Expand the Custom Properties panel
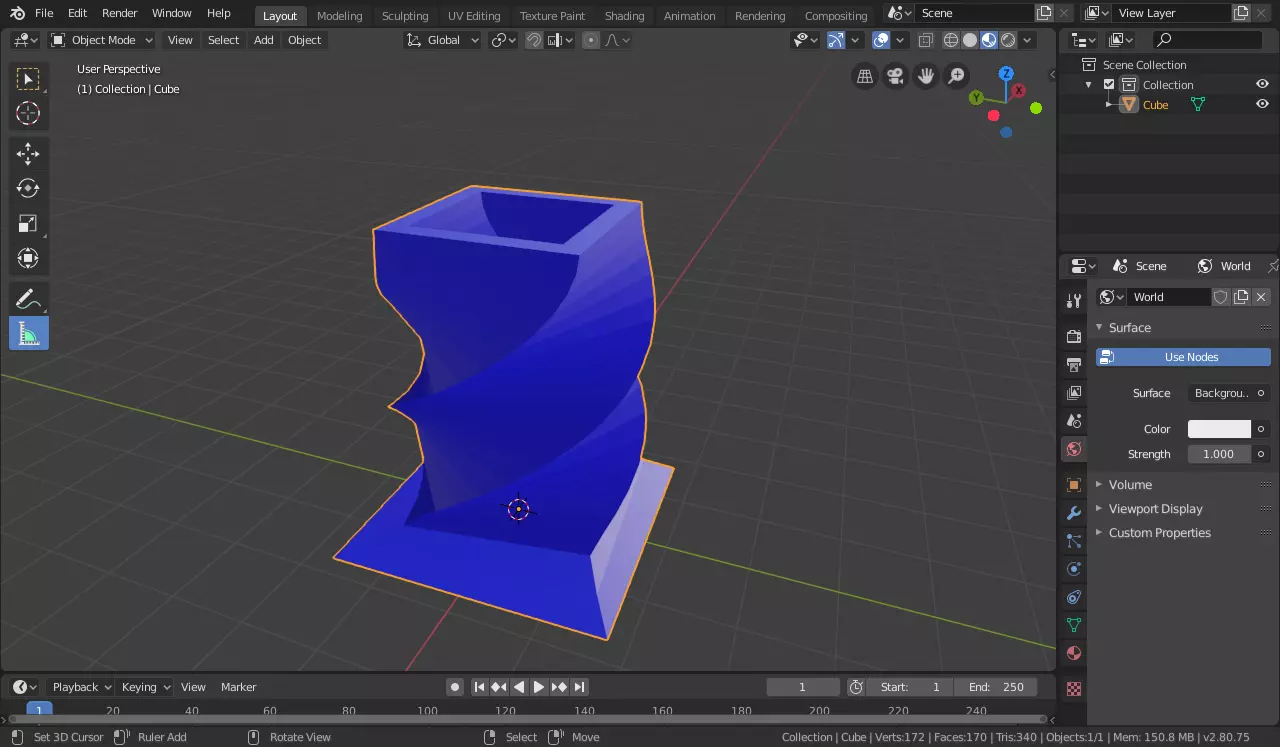The height and width of the screenshot is (747, 1280). 1159,533
